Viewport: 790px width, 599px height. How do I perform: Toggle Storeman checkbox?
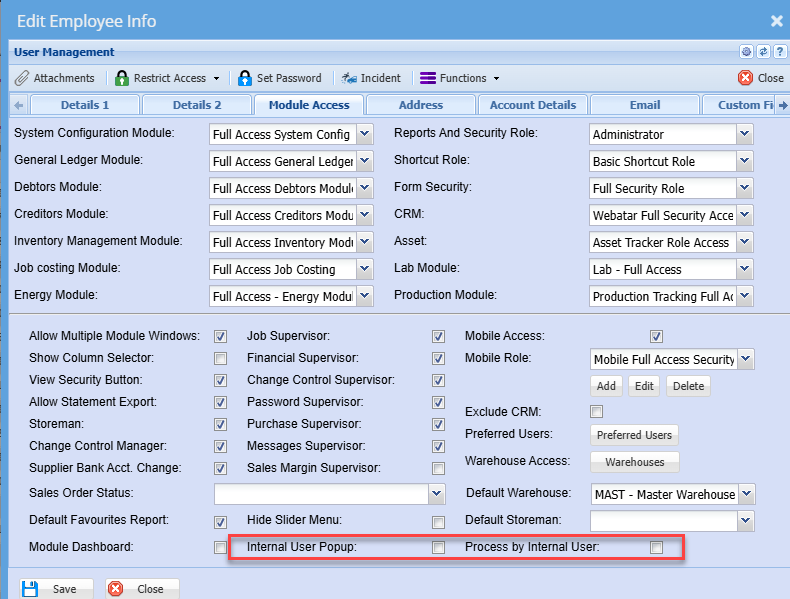pyautogui.click(x=220, y=424)
